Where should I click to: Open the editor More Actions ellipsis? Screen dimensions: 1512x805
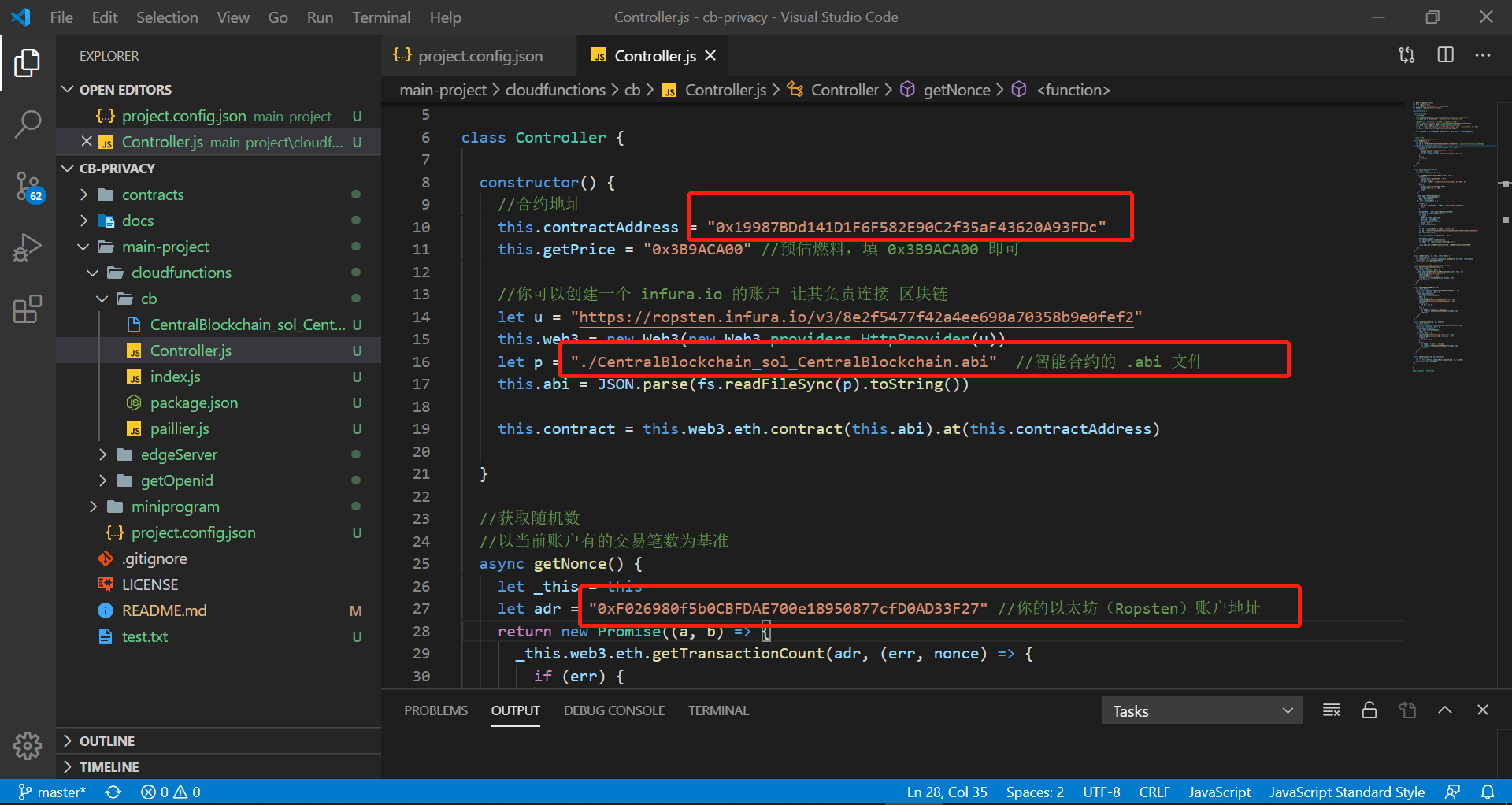click(1483, 55)
